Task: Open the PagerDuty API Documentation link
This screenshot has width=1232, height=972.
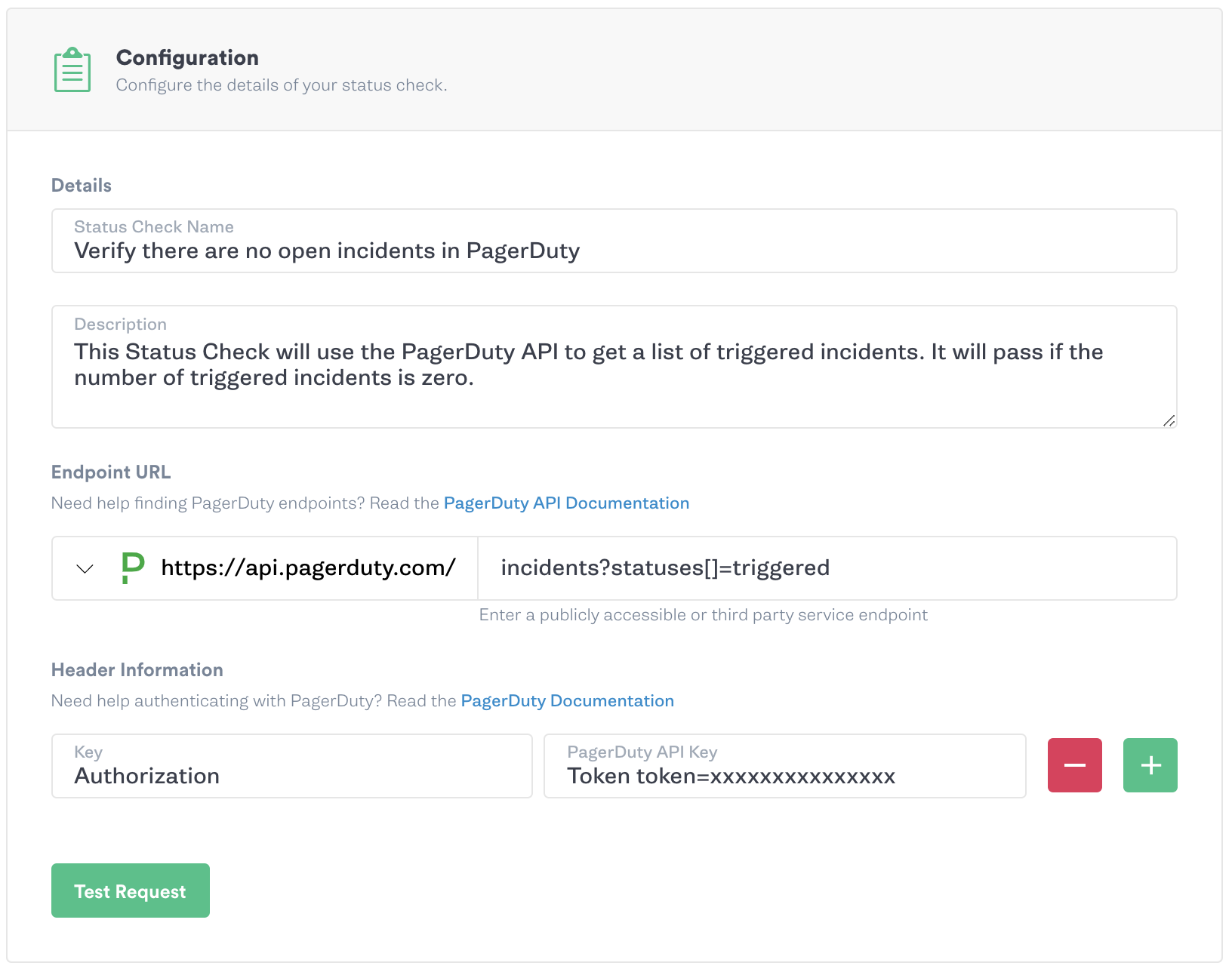Action: pyautogui.click(x=566, y=503)
